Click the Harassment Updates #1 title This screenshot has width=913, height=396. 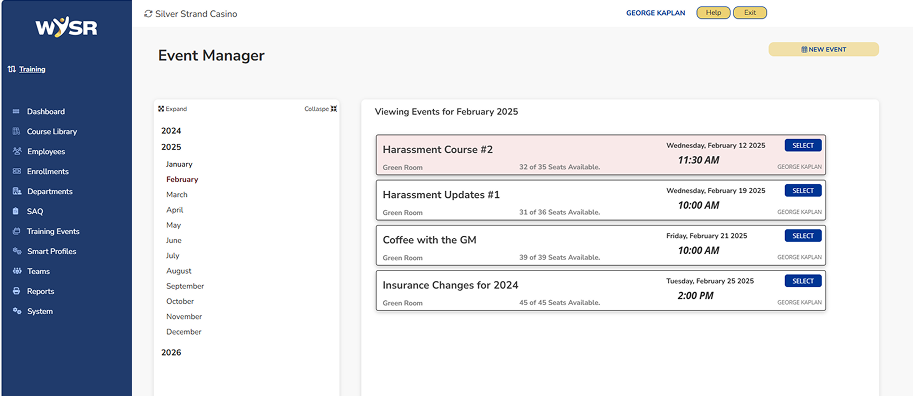(x=441, y=195)
